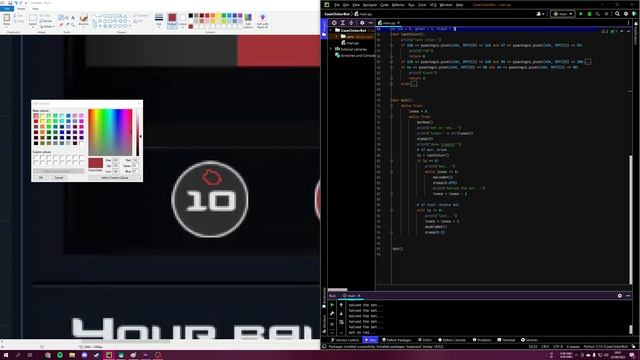Hide the Project tool window
Screen dimensions: 640x360
coord(371,23)
